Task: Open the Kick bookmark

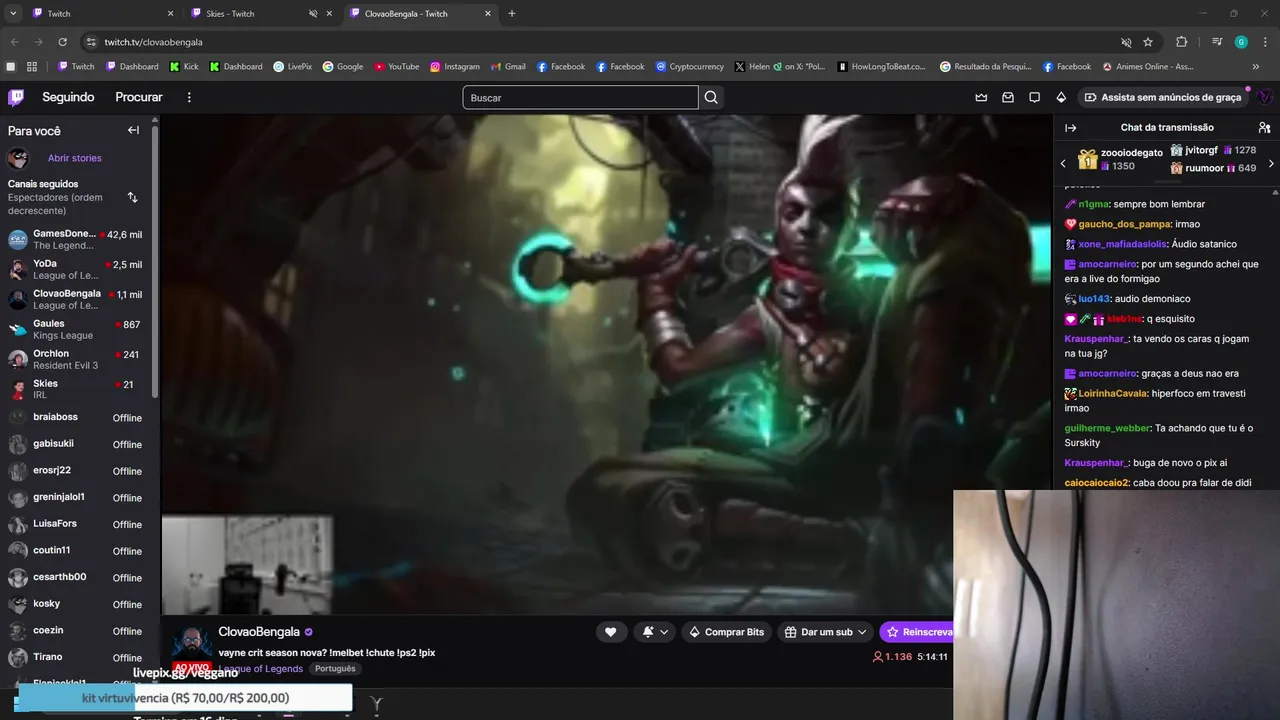Action: point(184,67)
